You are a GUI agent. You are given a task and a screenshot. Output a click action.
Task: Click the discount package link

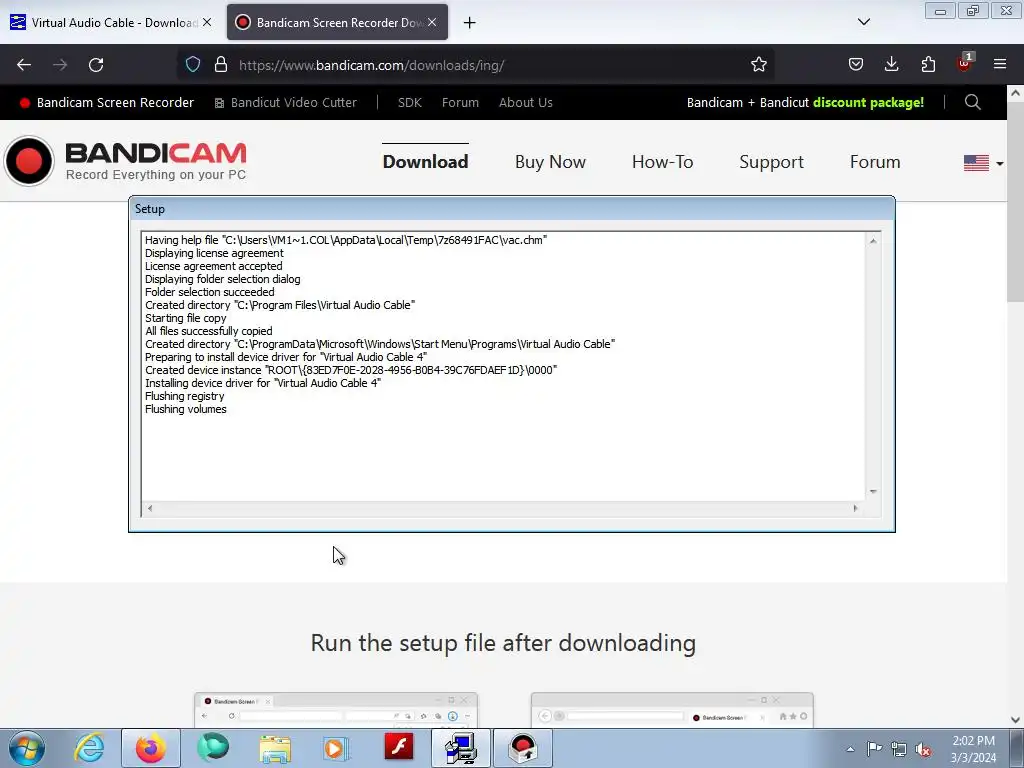point(805,103)
